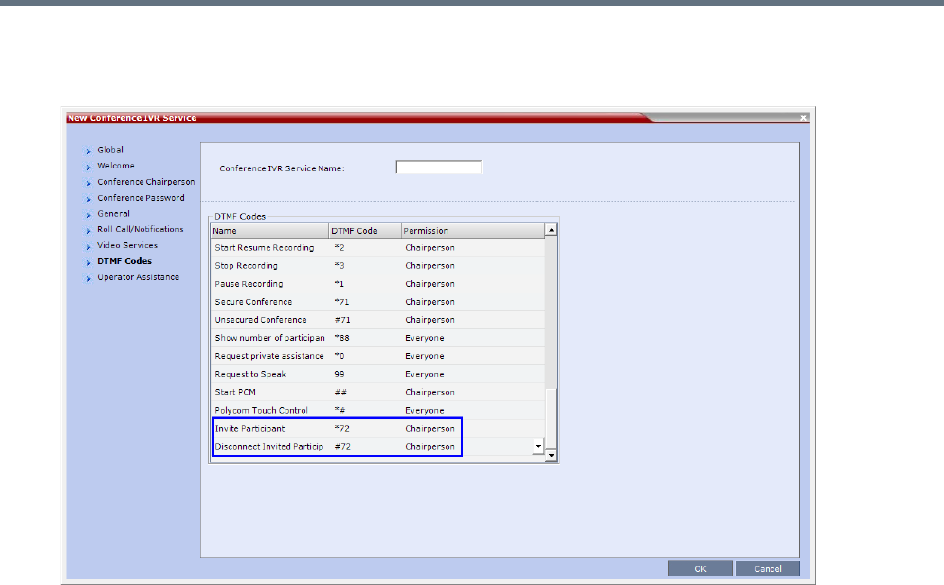944x585 pixels.
Task: Click DTMF code #71 cell
Action: tap(343, 320)
